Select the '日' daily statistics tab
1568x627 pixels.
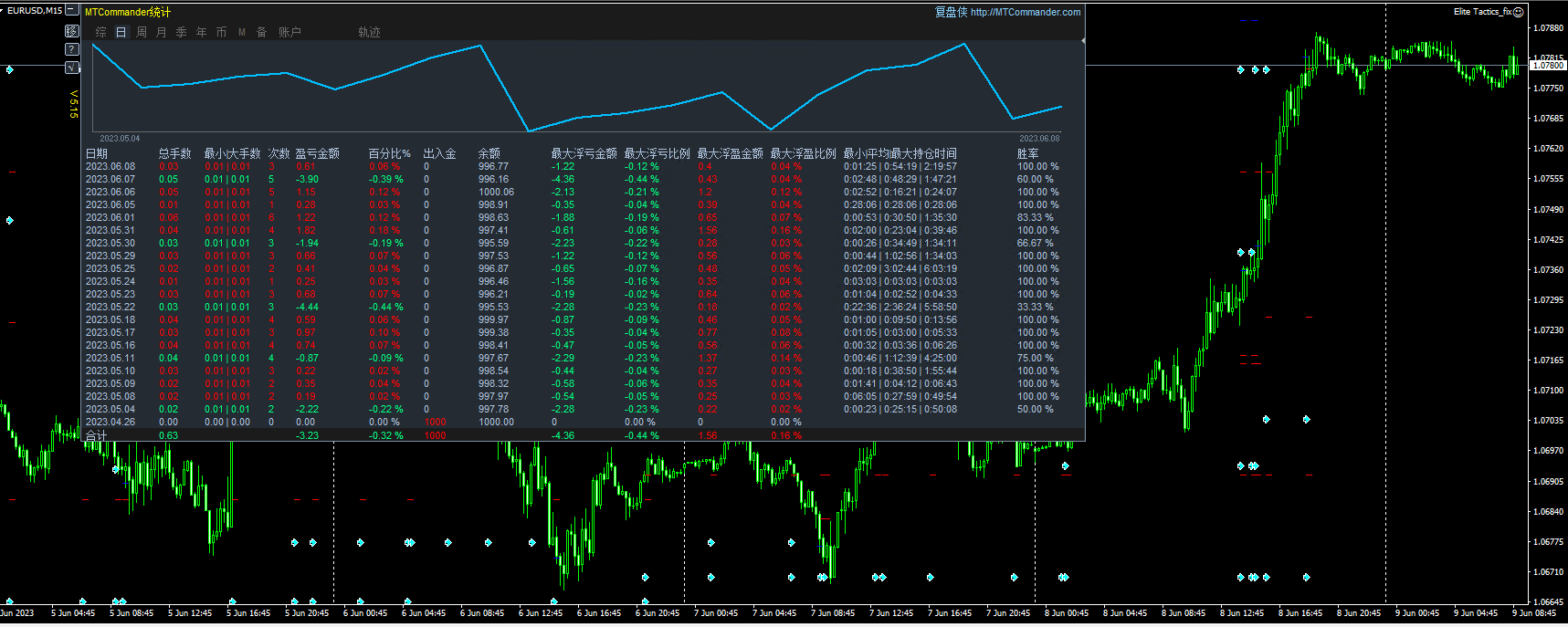[x=121, y=32]
